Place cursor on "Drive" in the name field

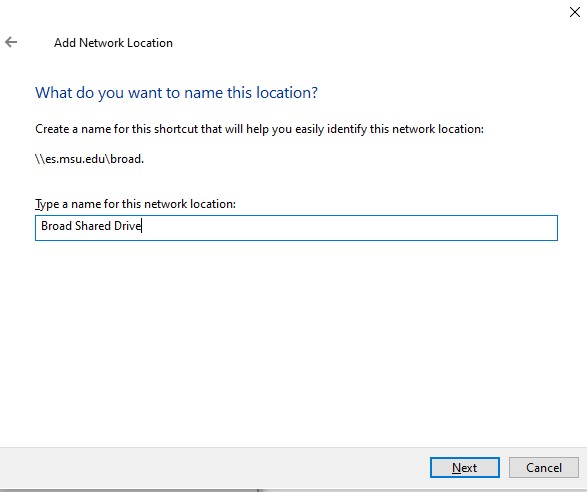click(x=127, y=226)
